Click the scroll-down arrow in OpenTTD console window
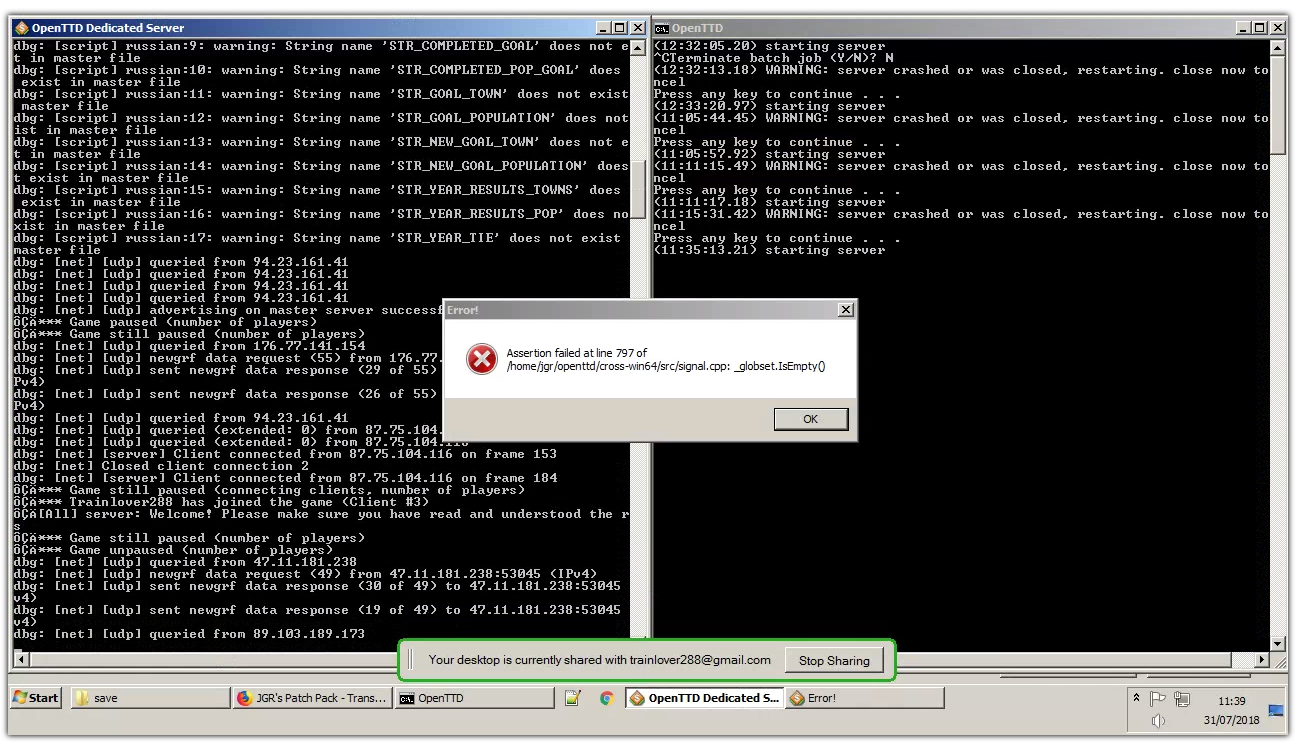 click(1278, 643)
